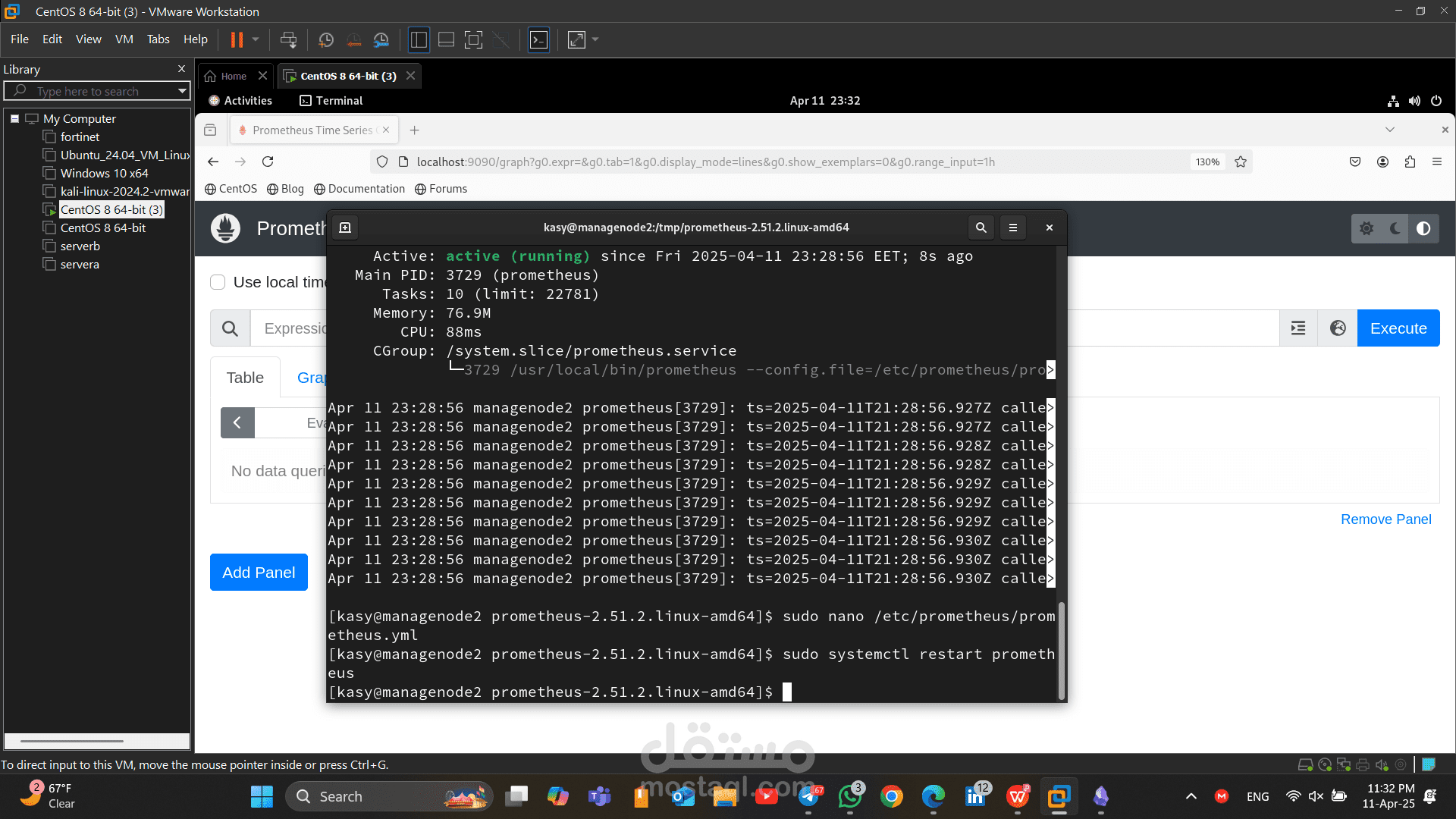Open the Library search filter dropdown
Viewport: 1456px width, 819px height.
click(182, 91)
